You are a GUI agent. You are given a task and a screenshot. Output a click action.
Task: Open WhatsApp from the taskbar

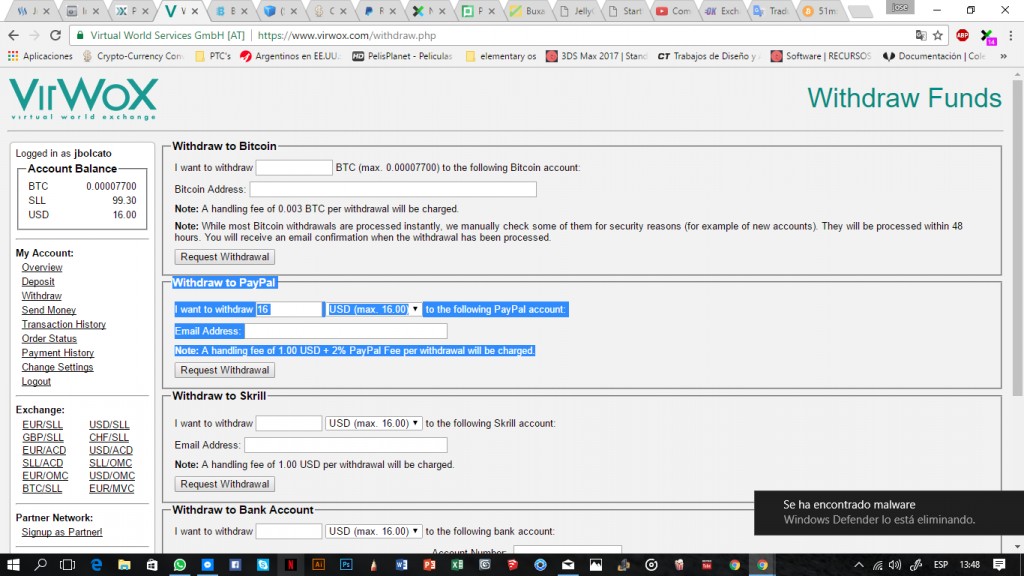[179, 565]
